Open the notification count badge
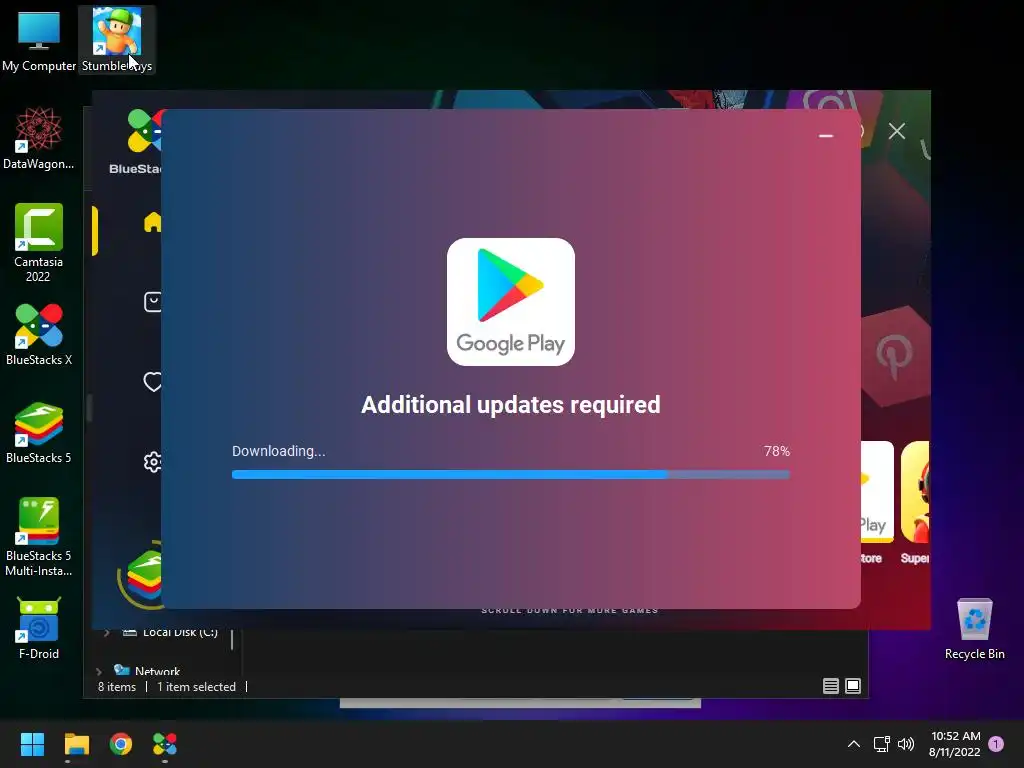 click(996, 744)
